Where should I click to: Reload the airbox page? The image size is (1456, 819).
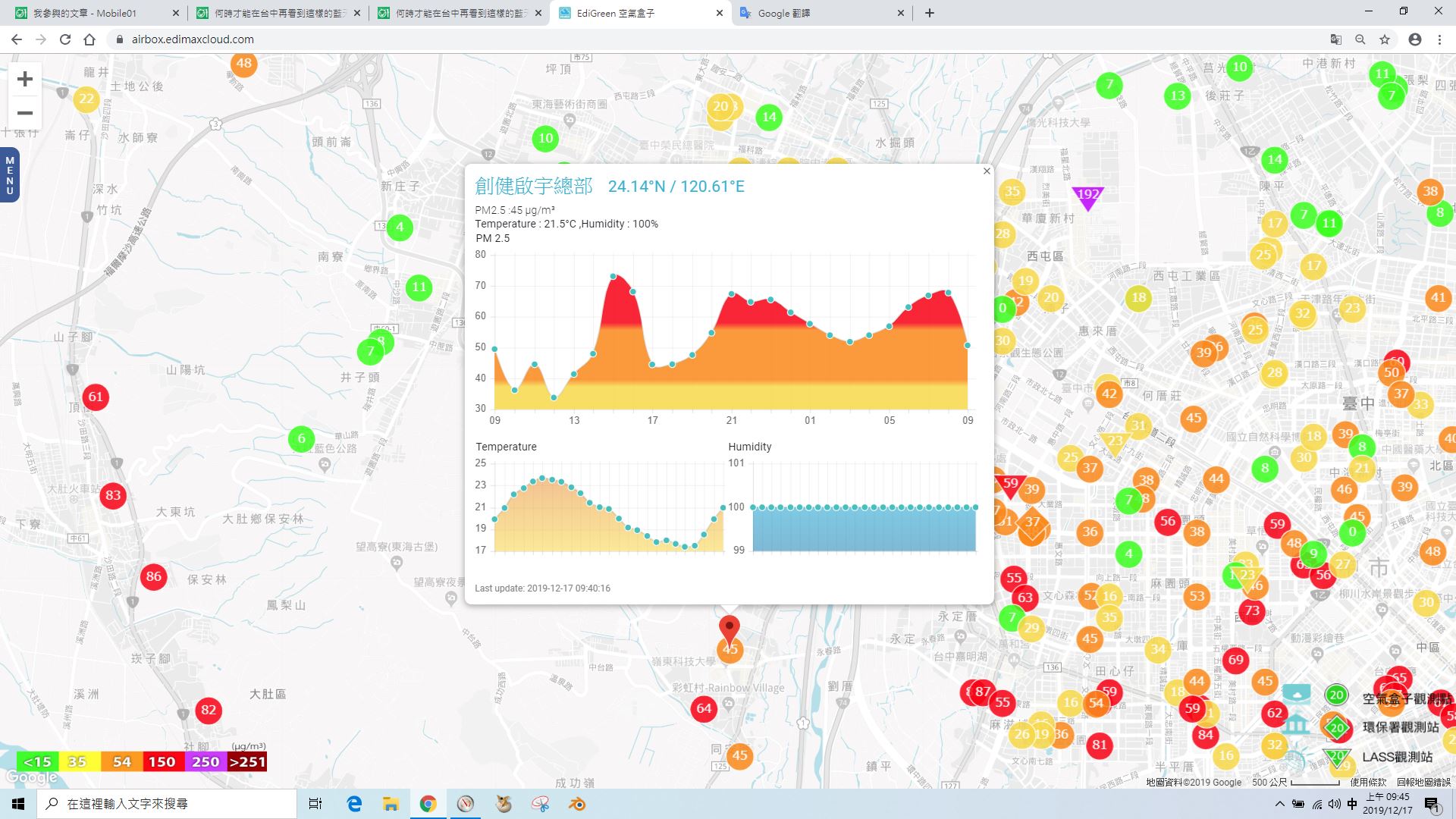point(65,39)
